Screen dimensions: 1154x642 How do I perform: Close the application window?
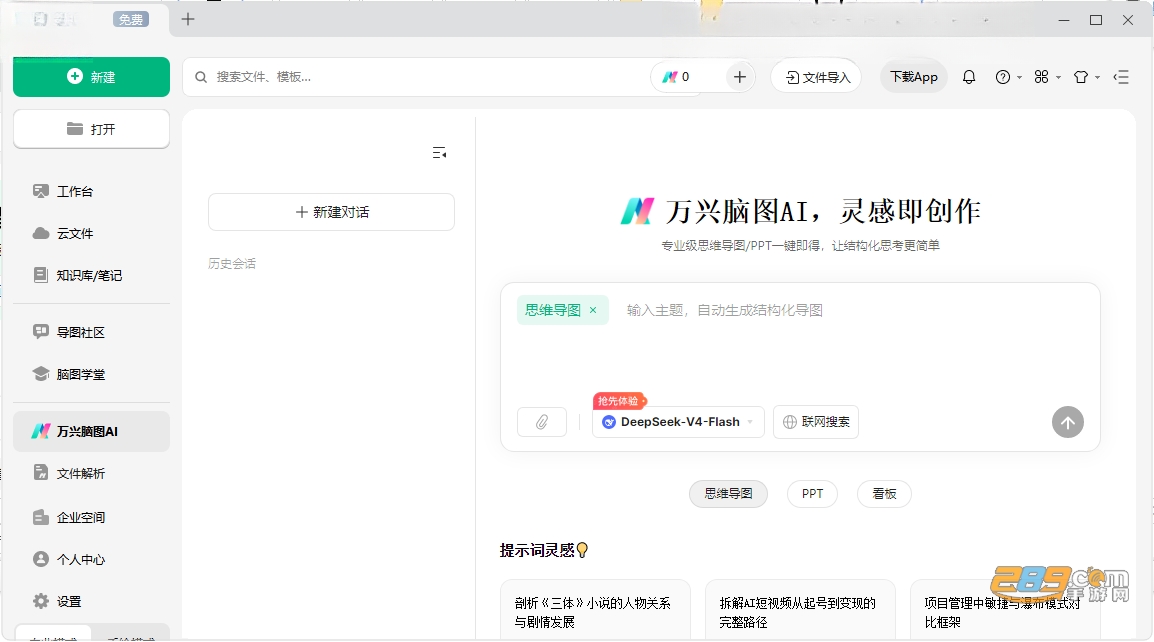click(1128, 20)
